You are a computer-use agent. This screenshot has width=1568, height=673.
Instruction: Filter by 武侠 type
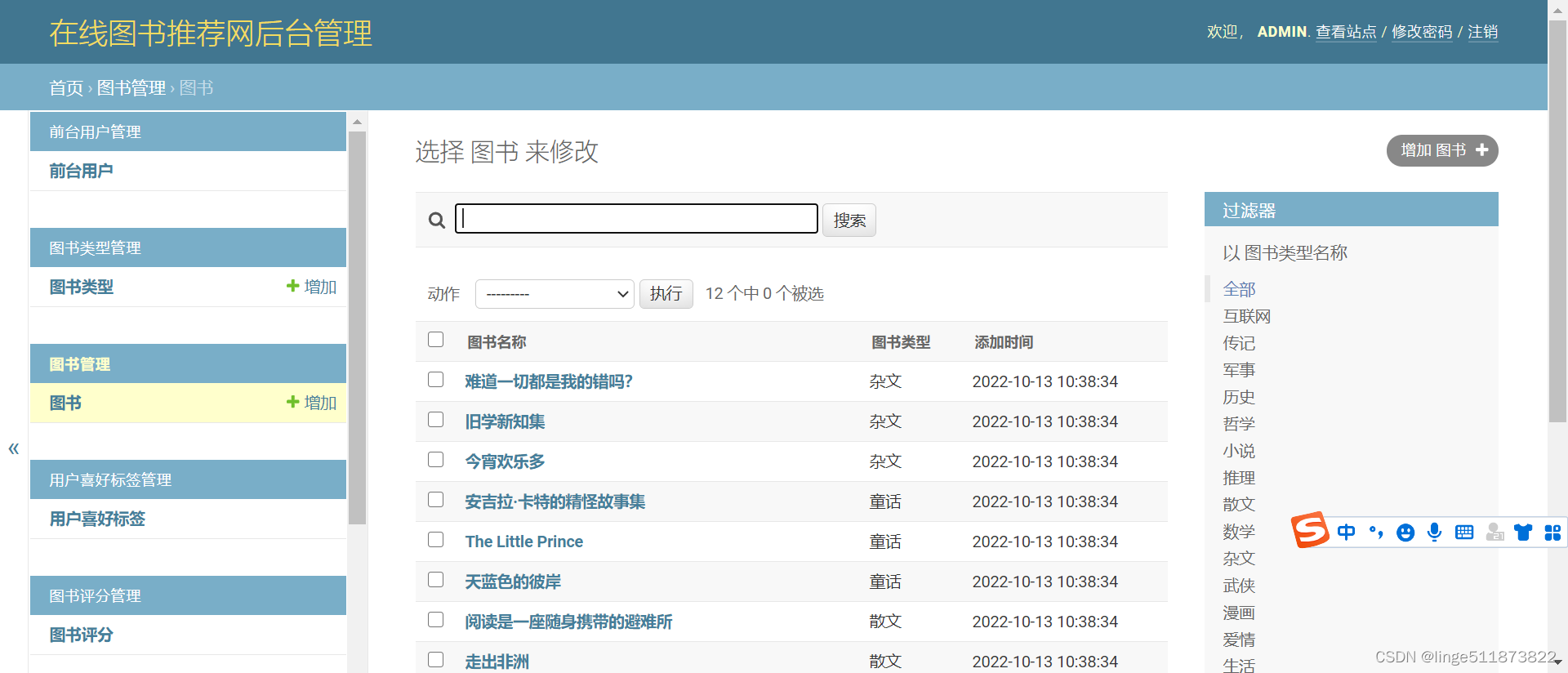click(1239, 586)
